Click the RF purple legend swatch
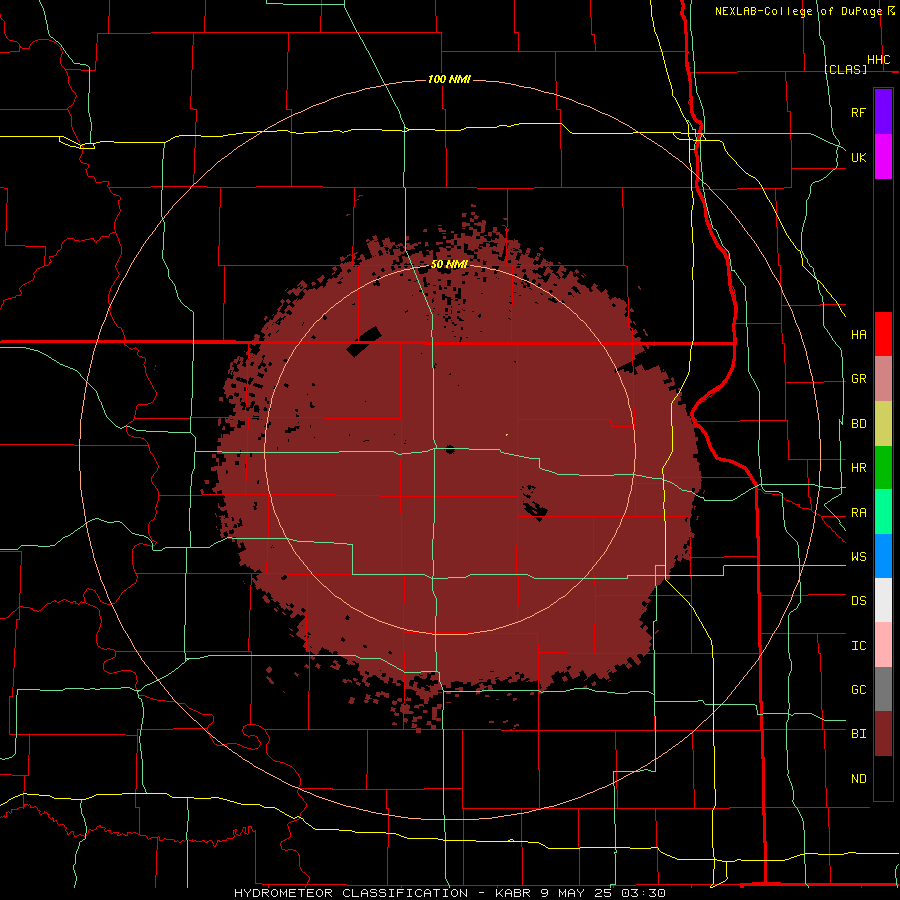 (883, 112)
